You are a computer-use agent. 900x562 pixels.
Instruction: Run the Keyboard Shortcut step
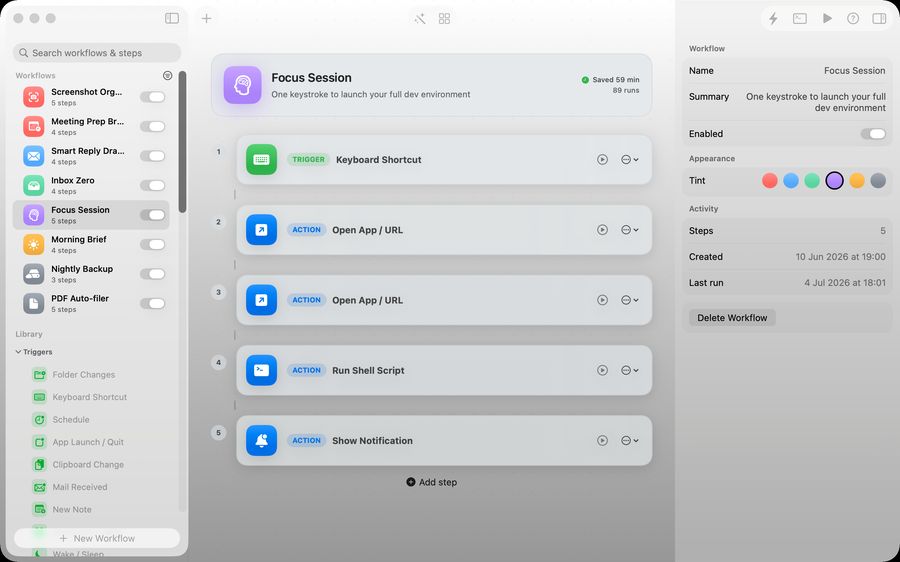coord(602,160)
